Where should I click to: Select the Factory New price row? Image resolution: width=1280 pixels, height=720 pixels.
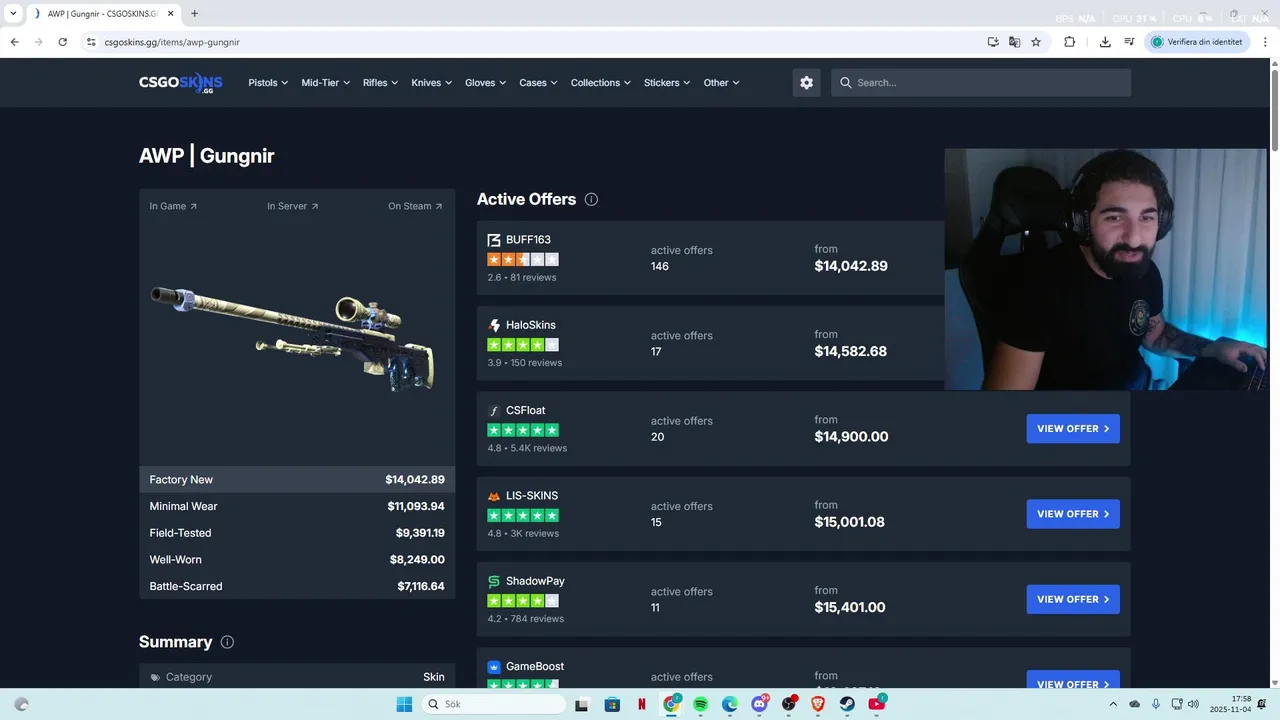pos(297,480)
